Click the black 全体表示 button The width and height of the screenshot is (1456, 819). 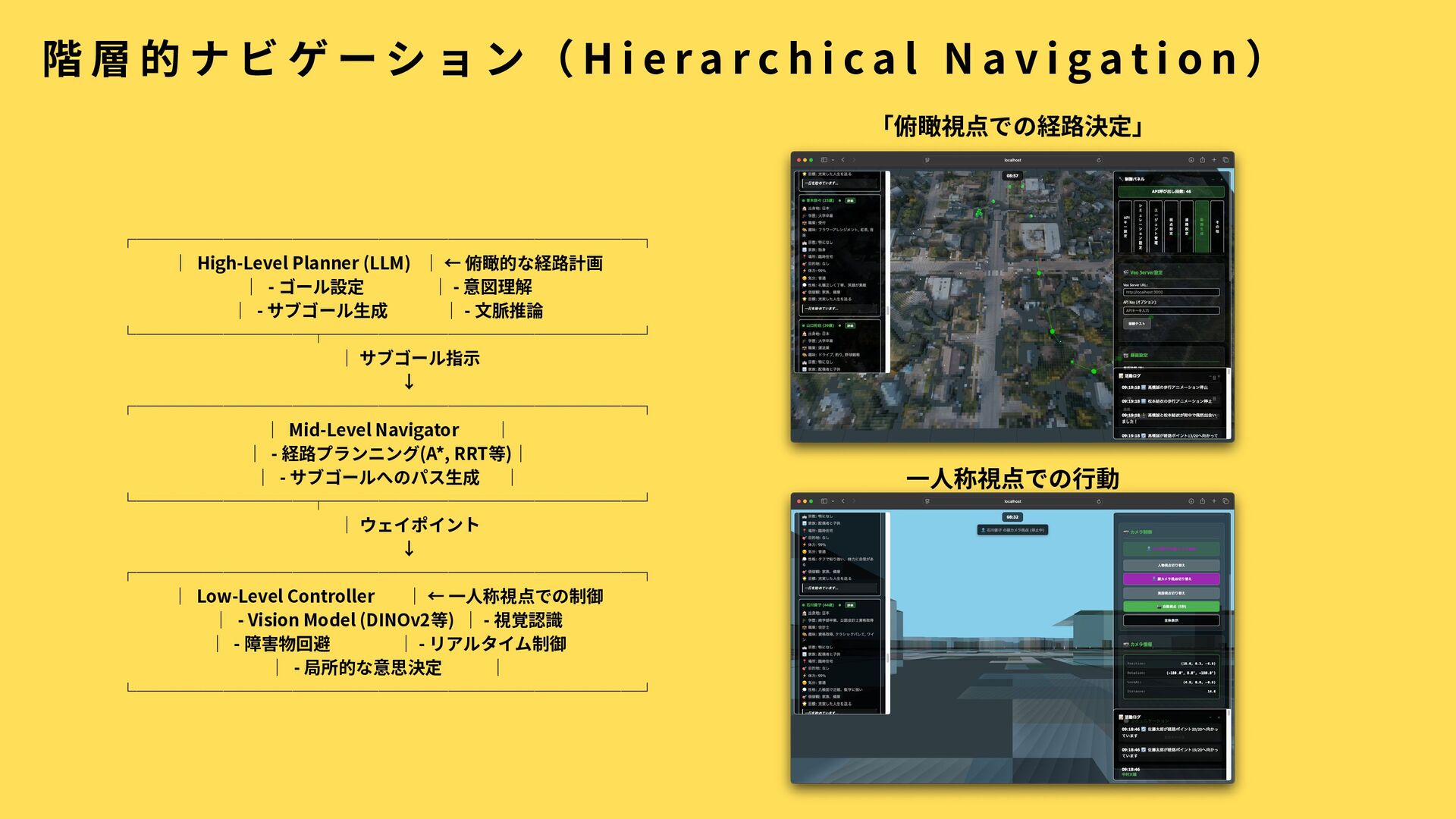[1171, 620]
